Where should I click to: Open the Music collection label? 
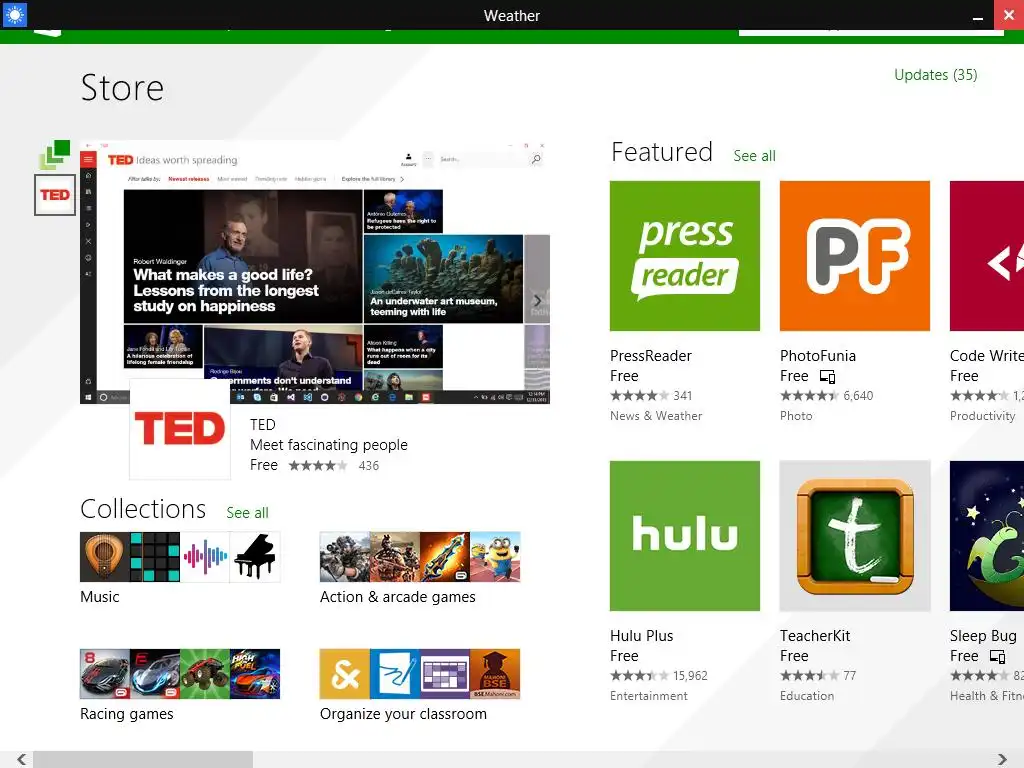point(100,597)
